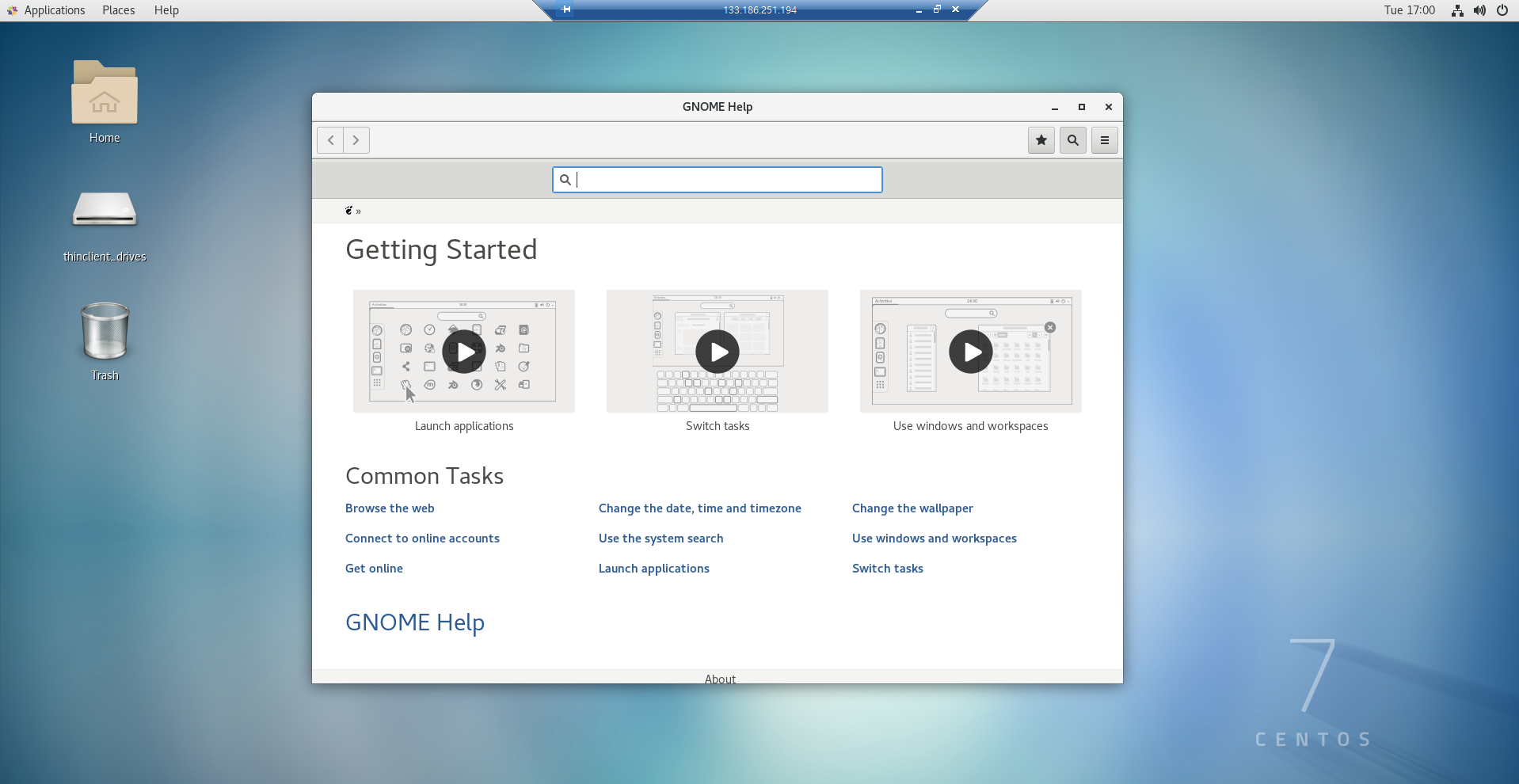Close the GNOME Help window

pos(1109,107)
